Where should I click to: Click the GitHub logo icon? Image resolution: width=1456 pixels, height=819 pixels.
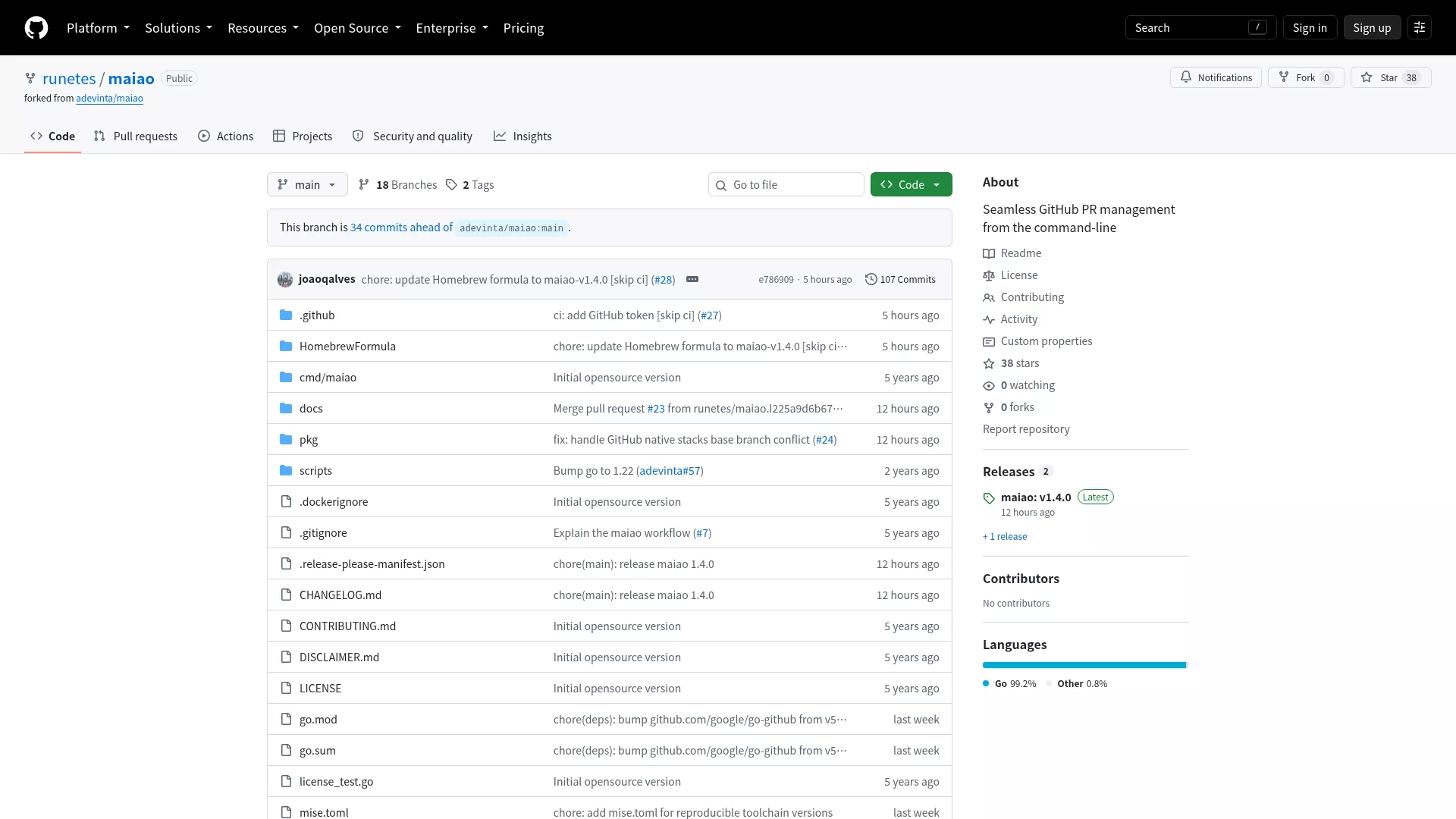[x=36, y=28]
